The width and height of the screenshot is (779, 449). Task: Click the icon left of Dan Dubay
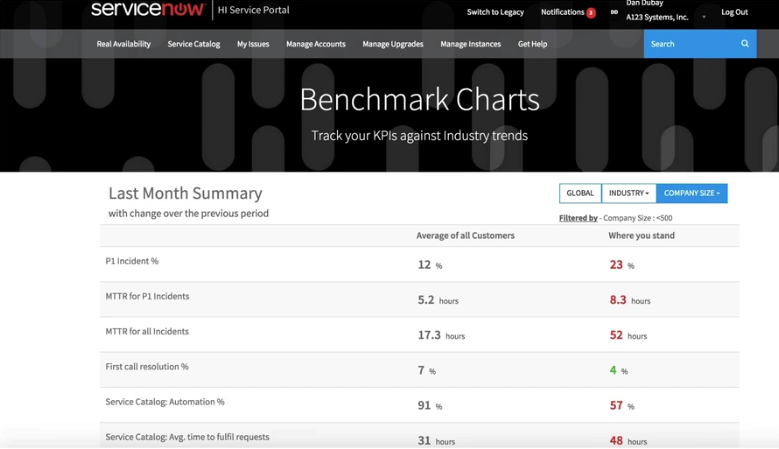pos(615,12)
